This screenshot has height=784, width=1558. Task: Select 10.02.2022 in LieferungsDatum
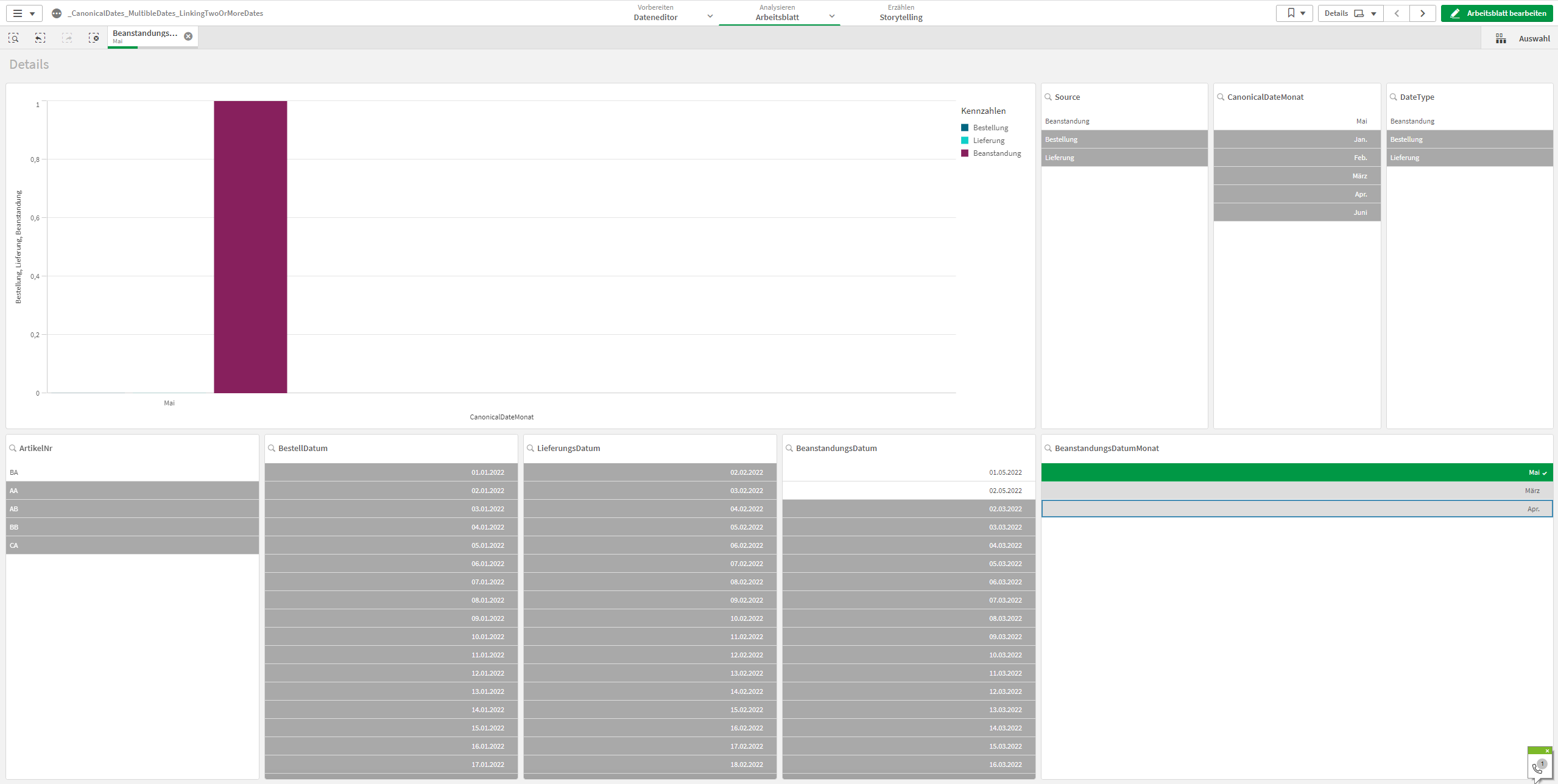(650, 618)
